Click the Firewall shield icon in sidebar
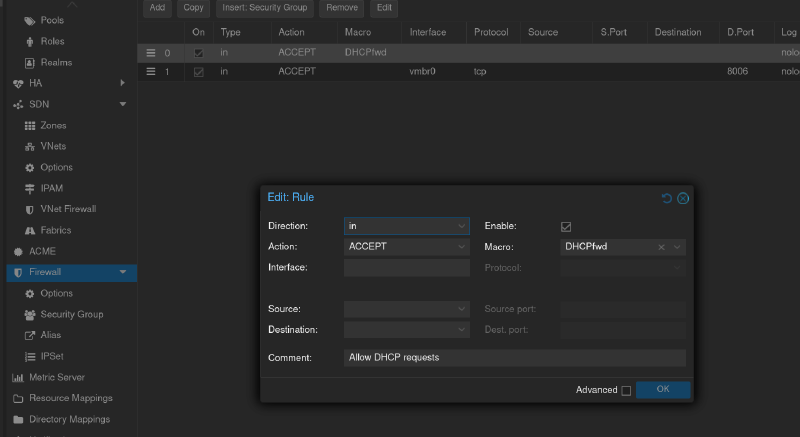The width and height of the screenshot is (800, 437). coord(18,272)
